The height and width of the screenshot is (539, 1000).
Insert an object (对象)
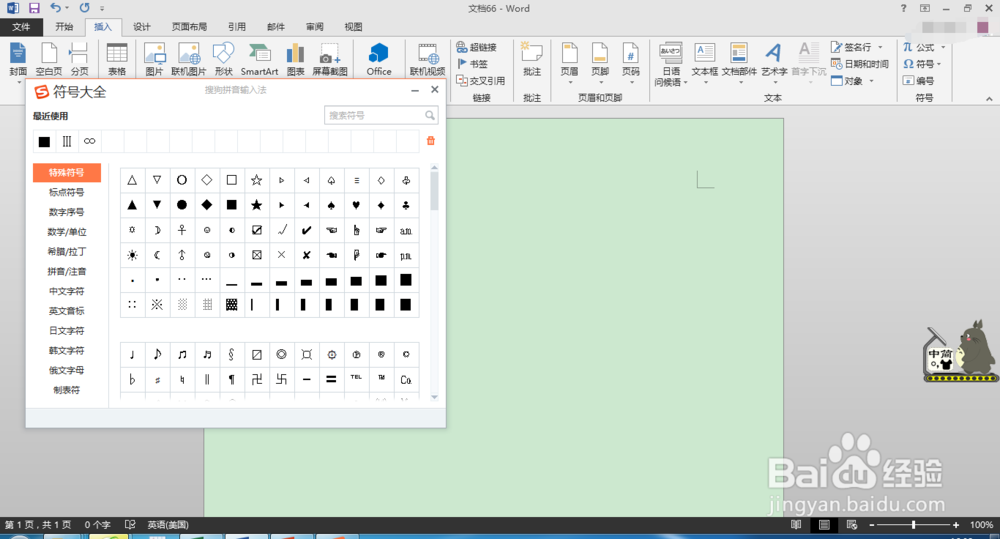tap(852, 81)
